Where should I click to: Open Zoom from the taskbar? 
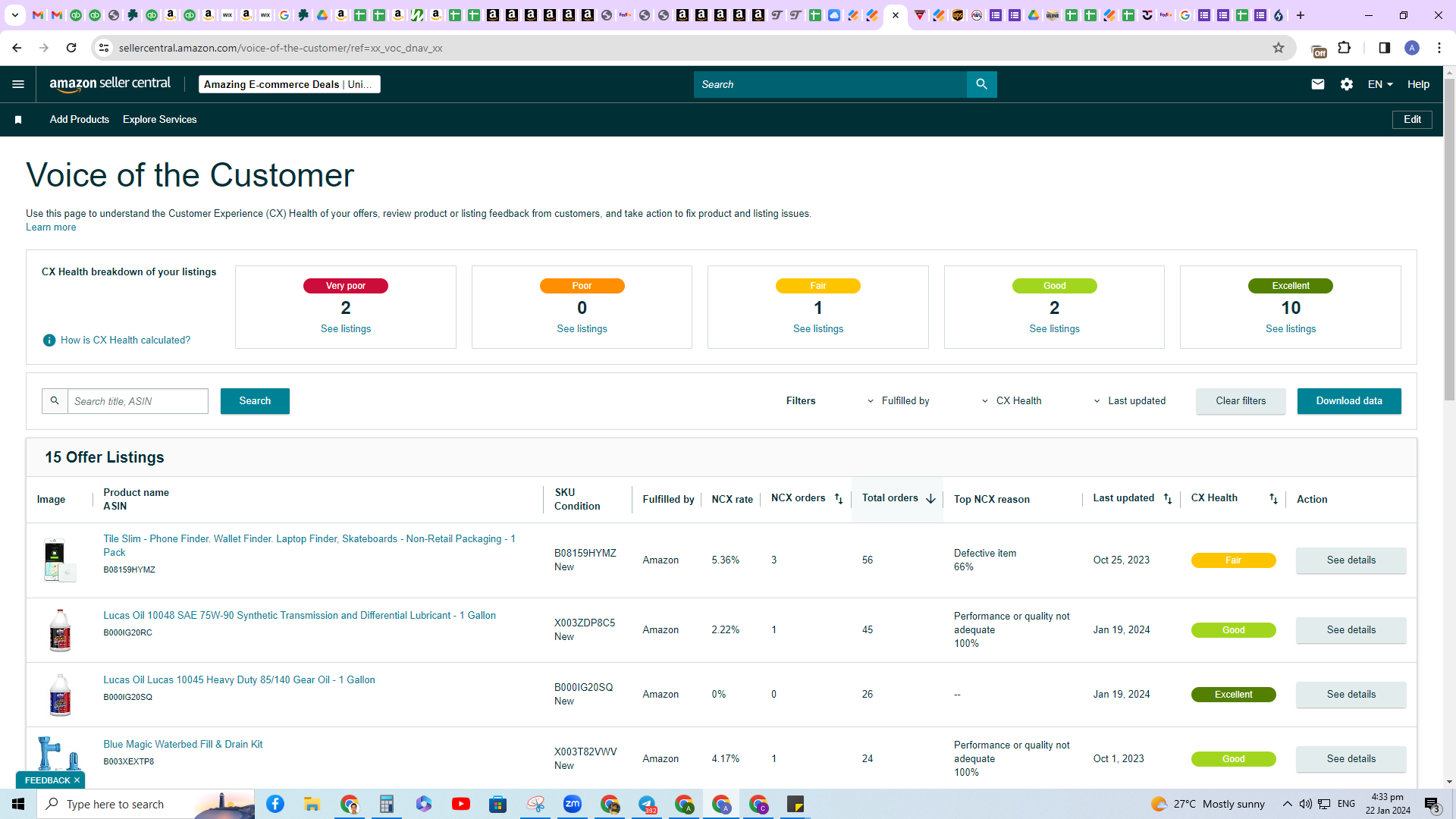click(x=573, y=804)
